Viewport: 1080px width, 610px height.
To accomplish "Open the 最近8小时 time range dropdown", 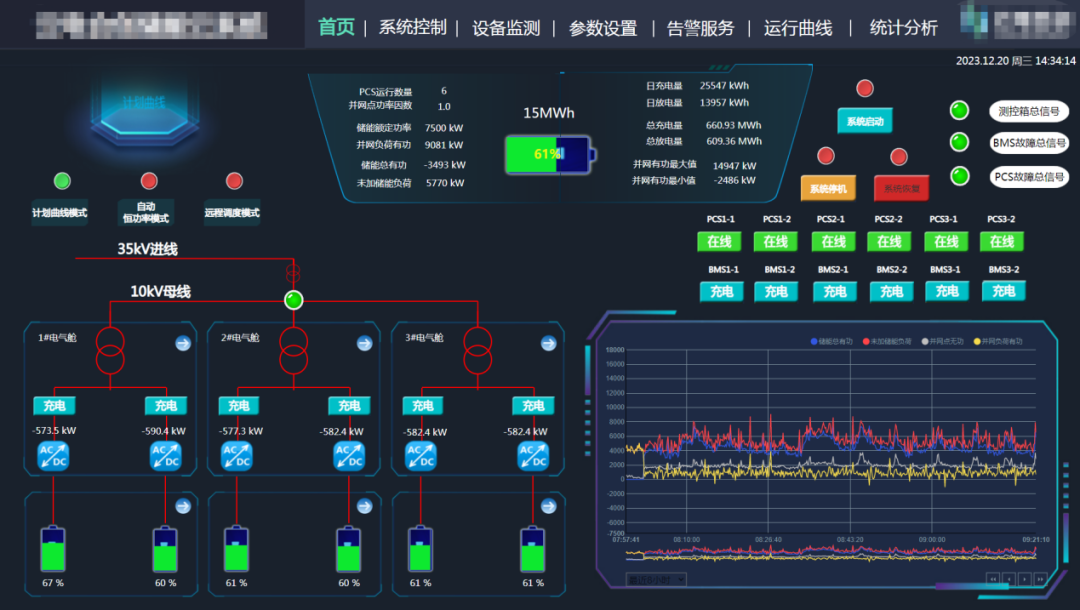I will pyautogui.click(x=655, y=579).
